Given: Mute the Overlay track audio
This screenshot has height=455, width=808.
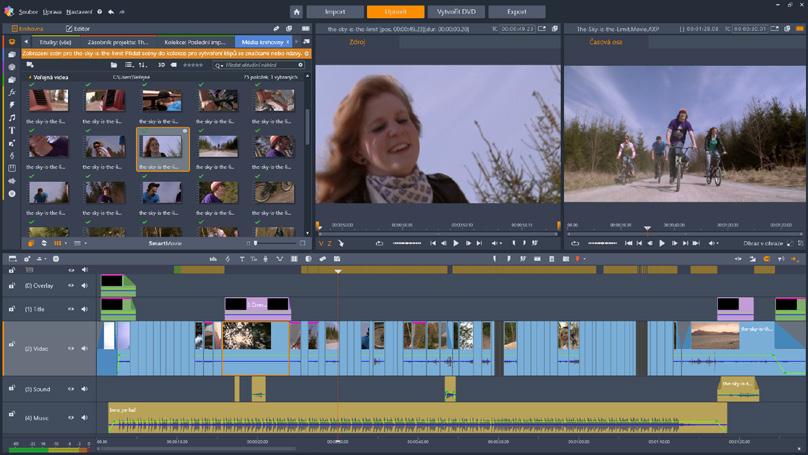Looking at the screenshot, I should [85, 285].
